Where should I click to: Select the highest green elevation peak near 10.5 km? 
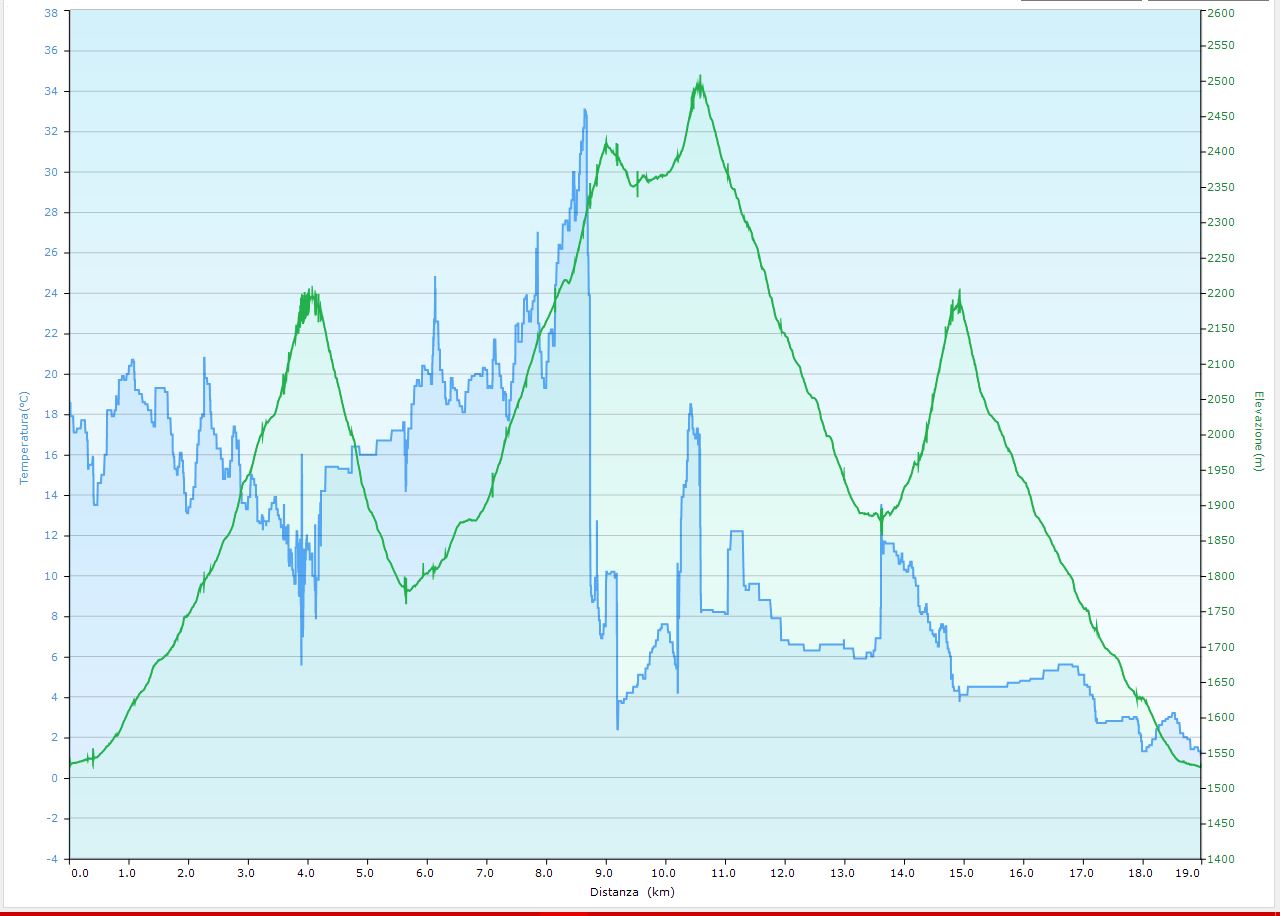pos(700,79)
